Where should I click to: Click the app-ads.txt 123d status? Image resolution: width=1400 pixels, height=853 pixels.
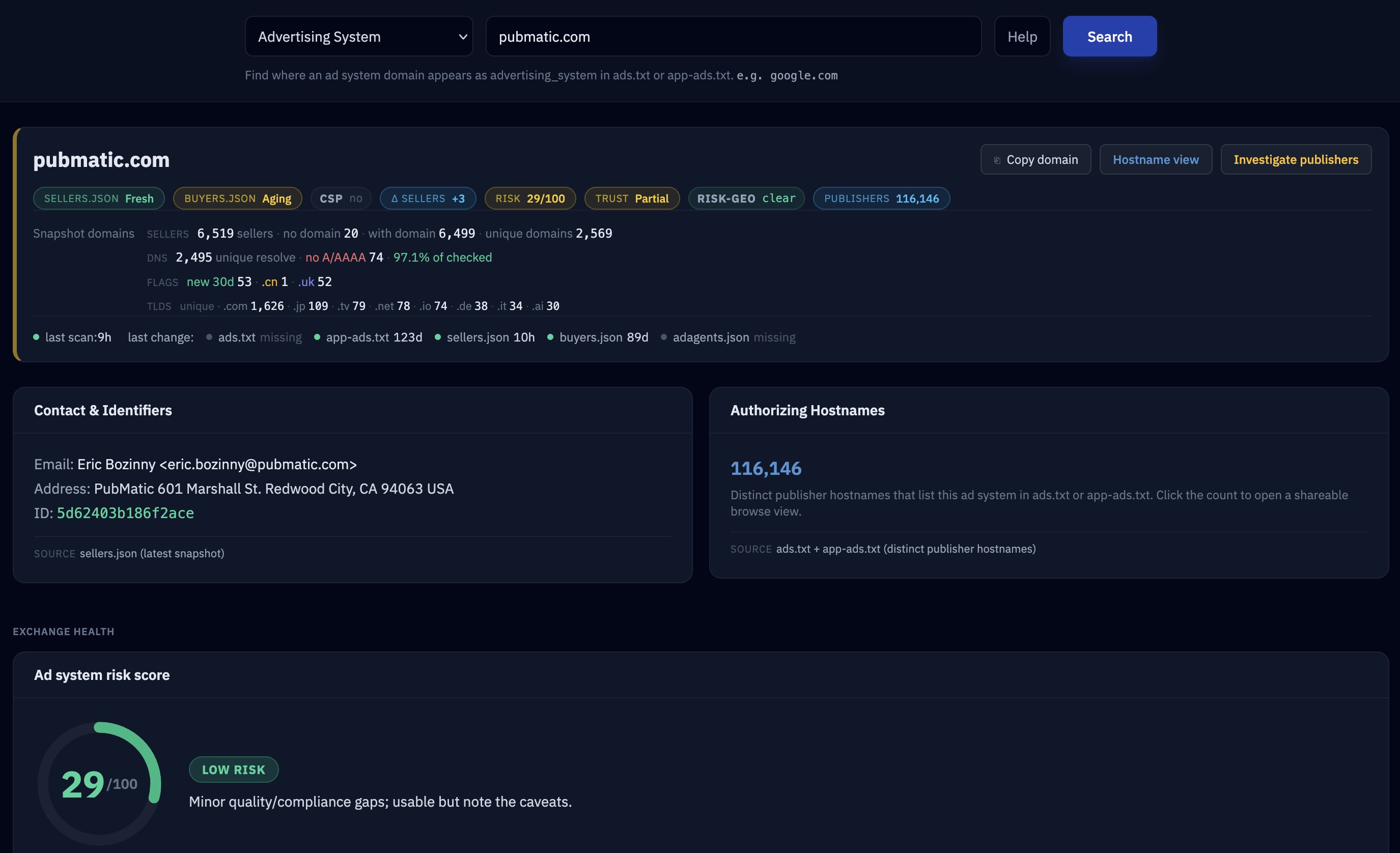368,337
